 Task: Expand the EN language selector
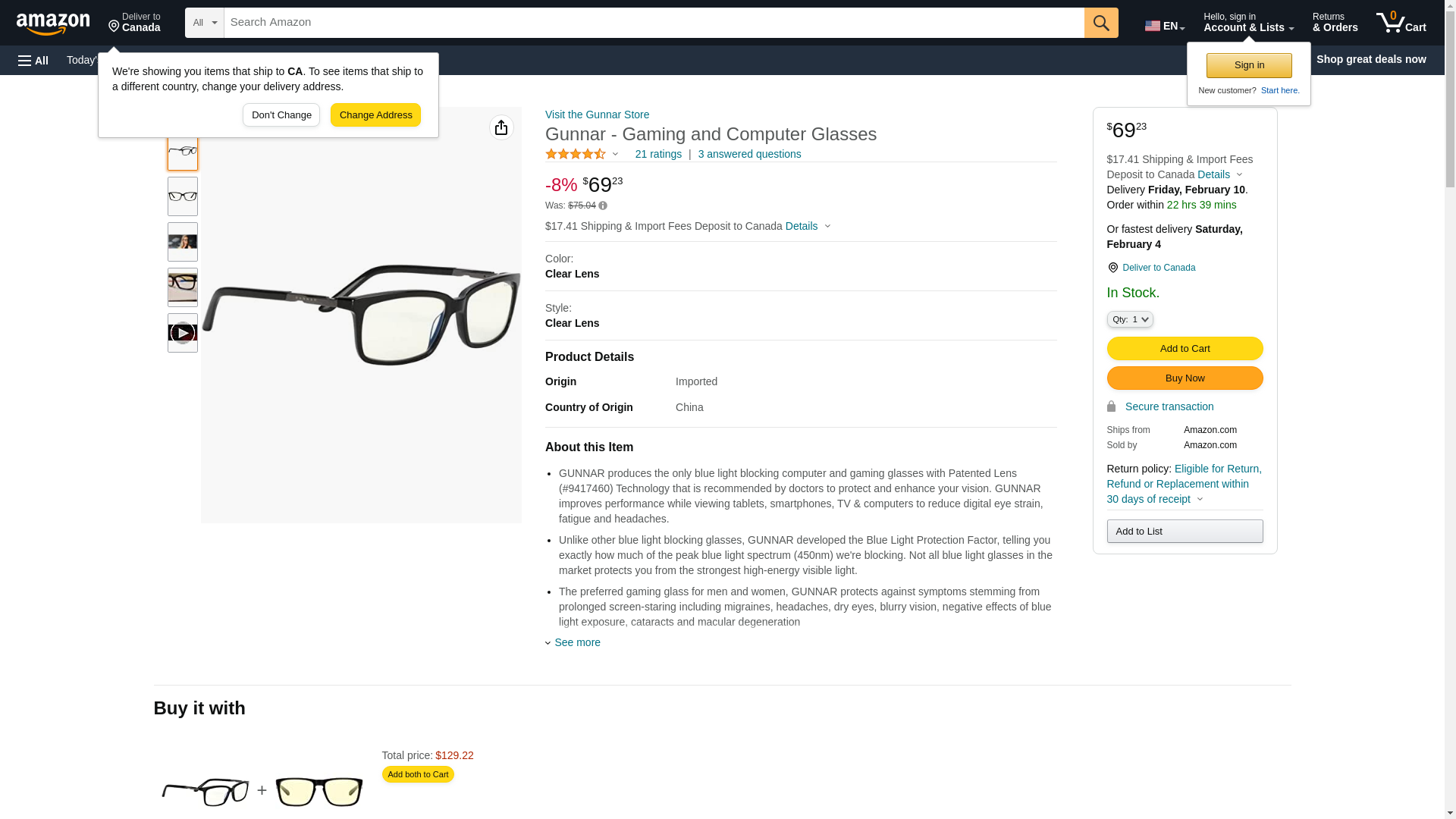[1164, 26]
